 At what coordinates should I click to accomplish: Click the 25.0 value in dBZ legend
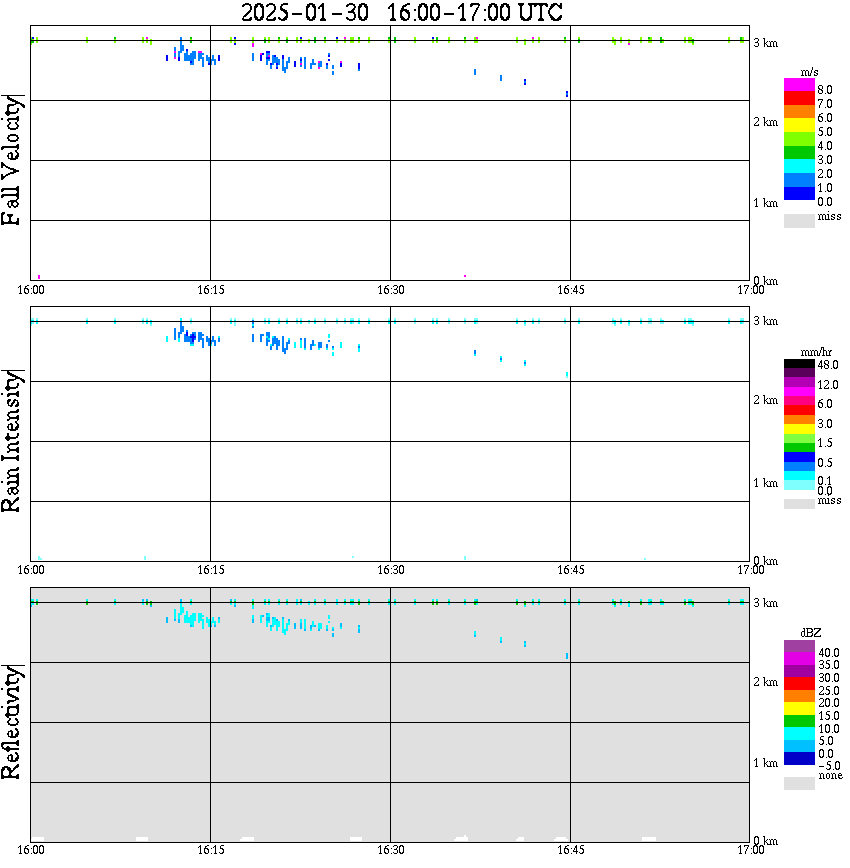coord(829,691)
